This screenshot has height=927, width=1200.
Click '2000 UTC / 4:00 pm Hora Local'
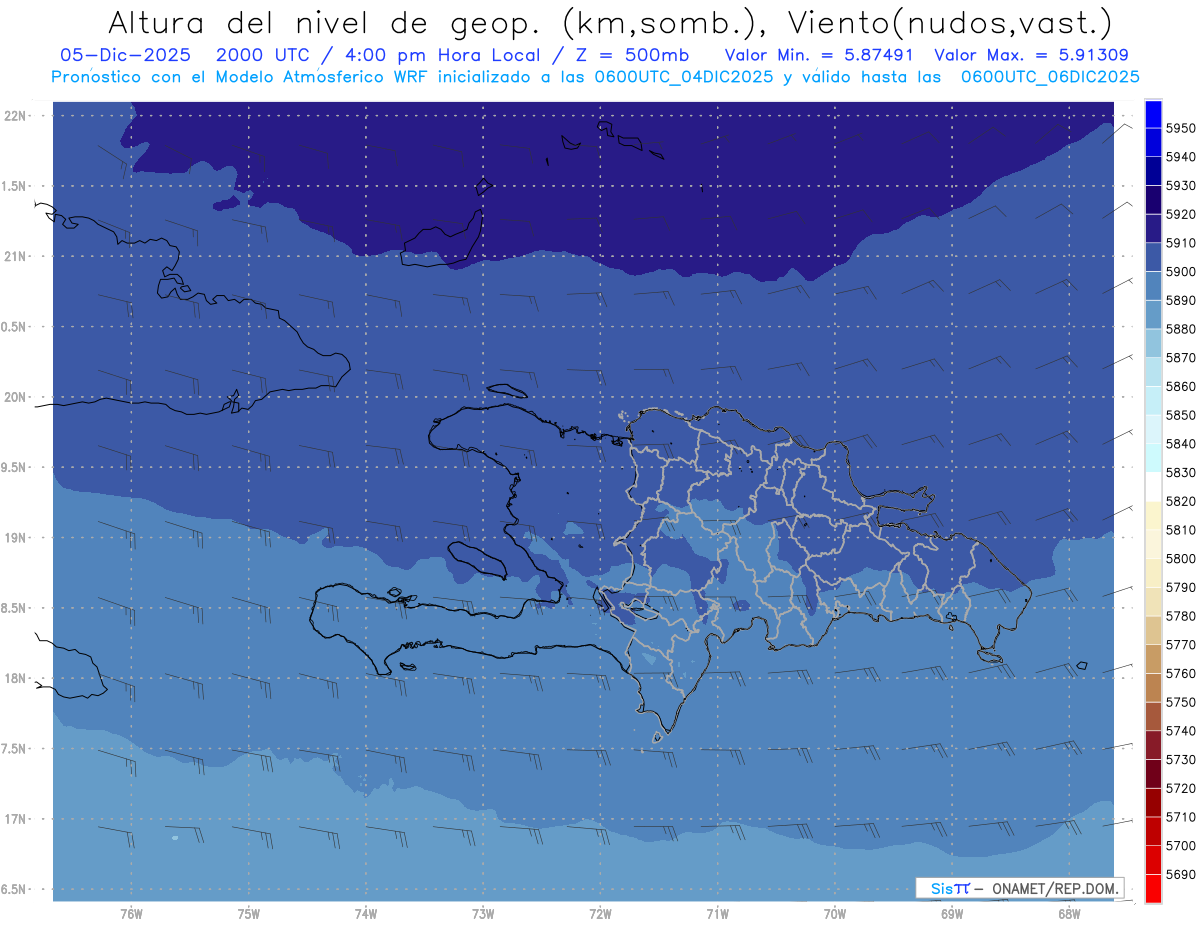click(377, 55)
